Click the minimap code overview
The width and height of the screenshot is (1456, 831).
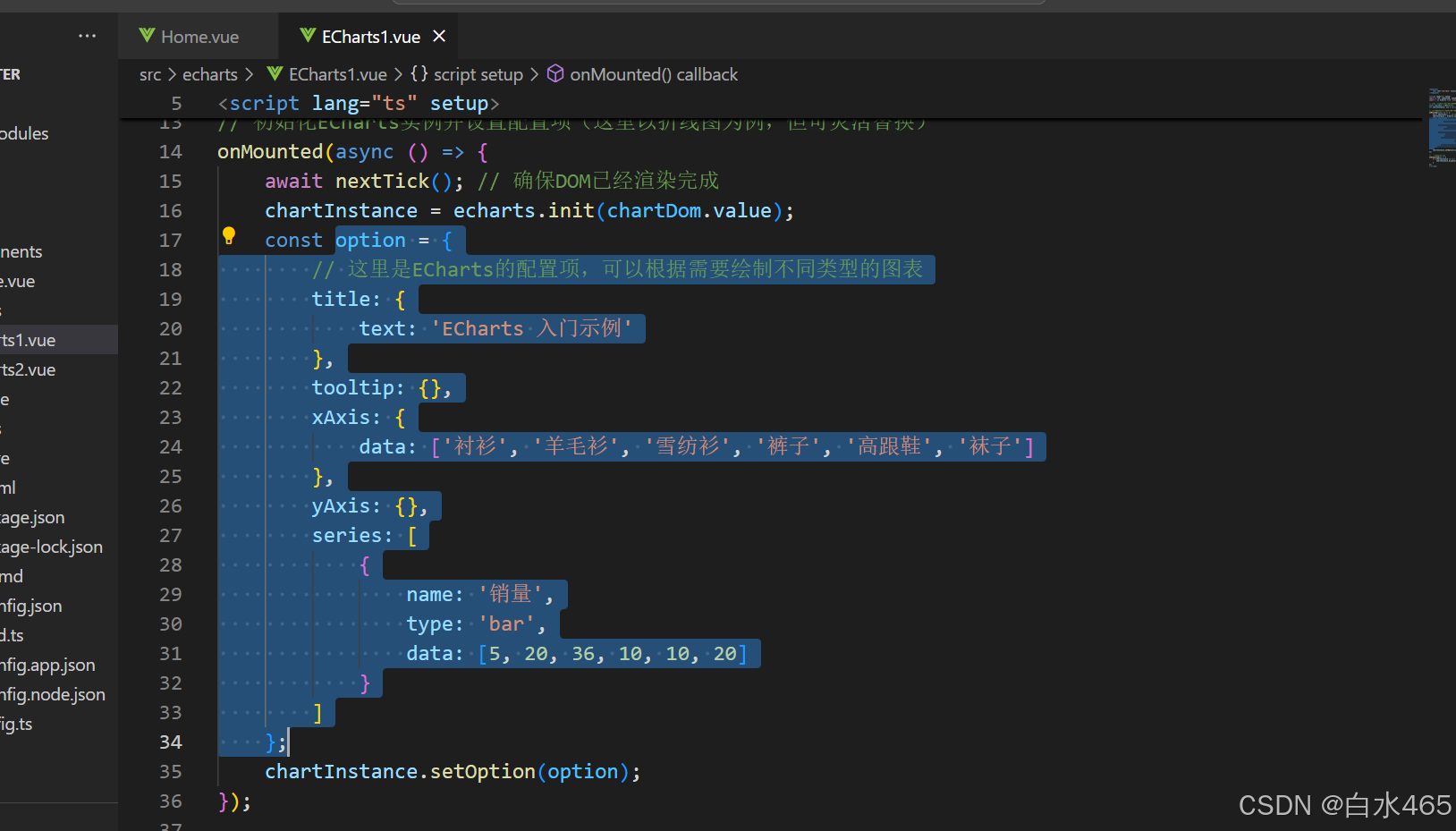pos(1442,127)
